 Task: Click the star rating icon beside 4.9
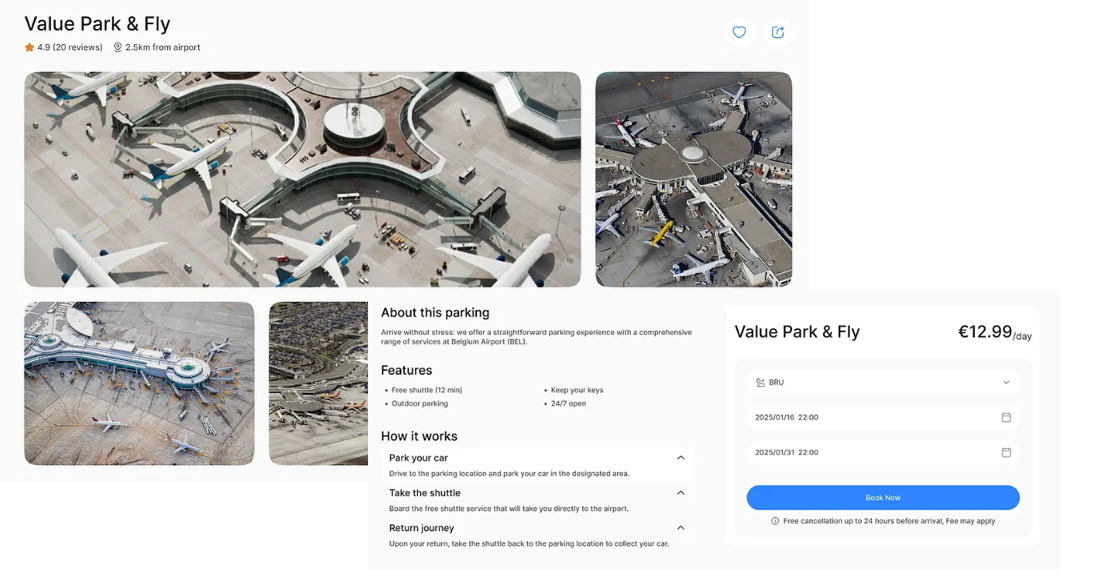pyautogui.click(x=27, y=46)
